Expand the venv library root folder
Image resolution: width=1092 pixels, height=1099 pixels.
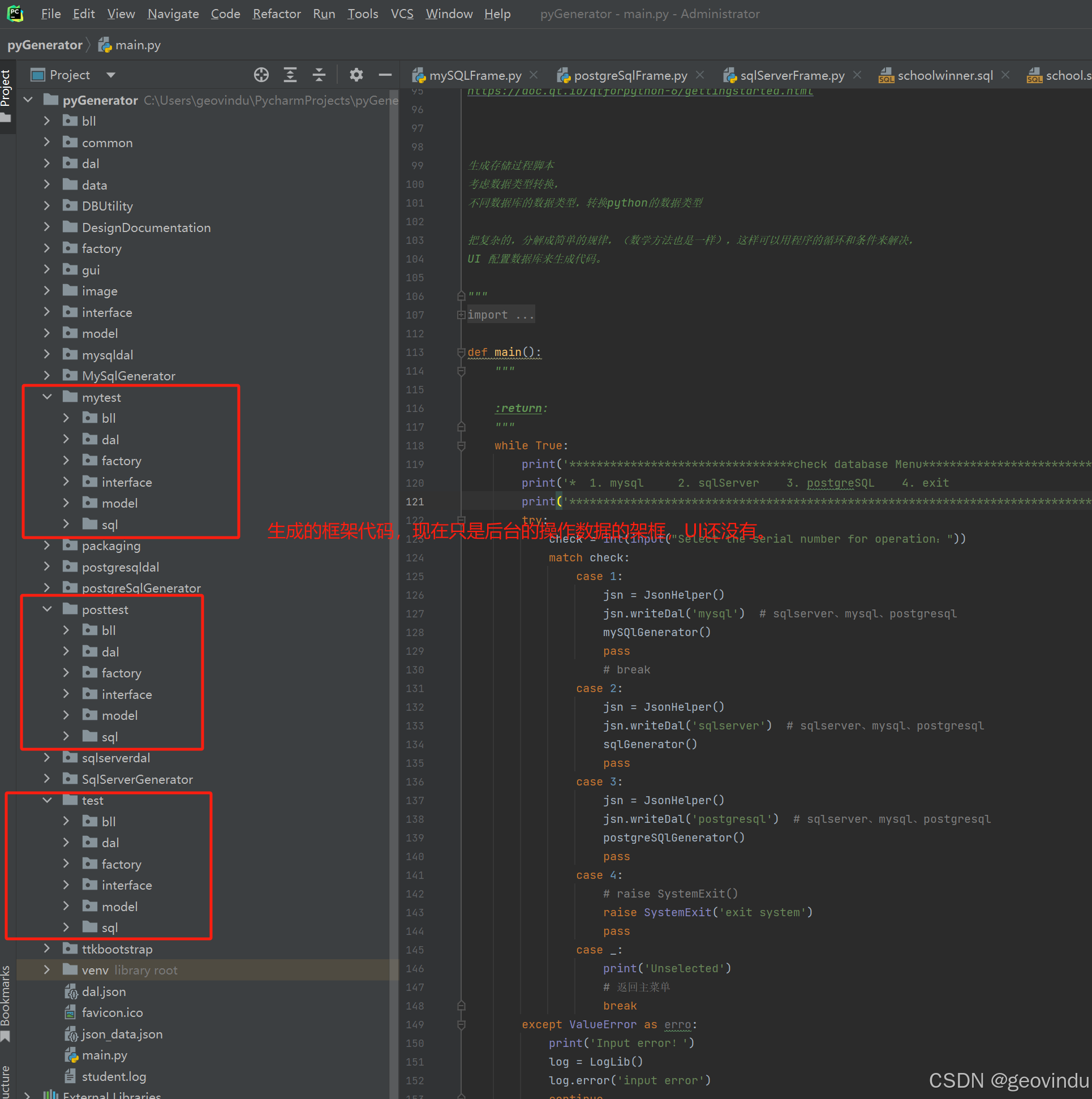pos(47,970)
